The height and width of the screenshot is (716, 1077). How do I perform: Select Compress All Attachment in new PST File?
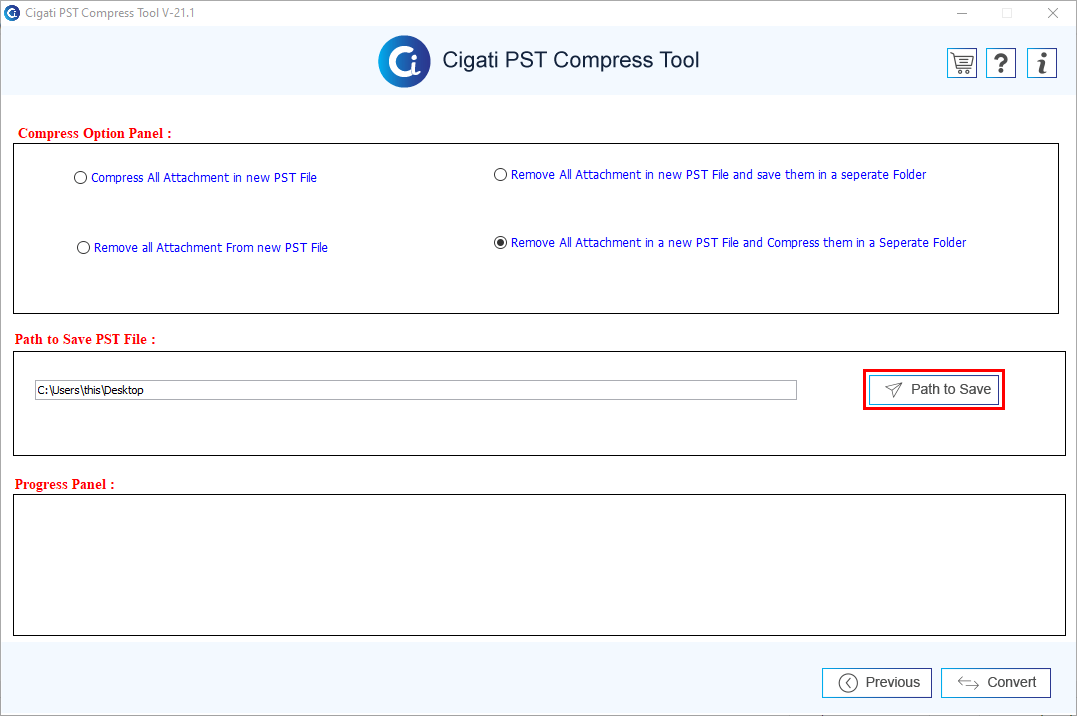[x=195, y=177]
